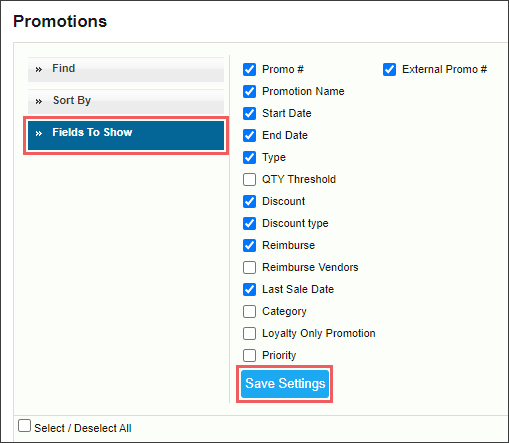
Task: Uncheck the Type field checkbox
Action: tap(249, 158)
